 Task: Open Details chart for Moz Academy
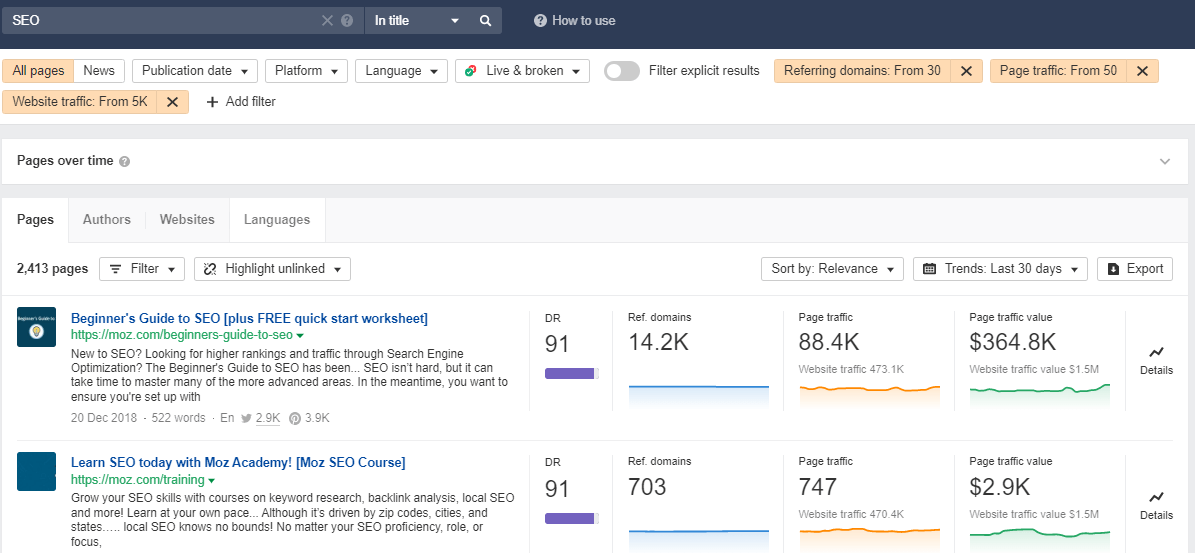coord(1156,506)
